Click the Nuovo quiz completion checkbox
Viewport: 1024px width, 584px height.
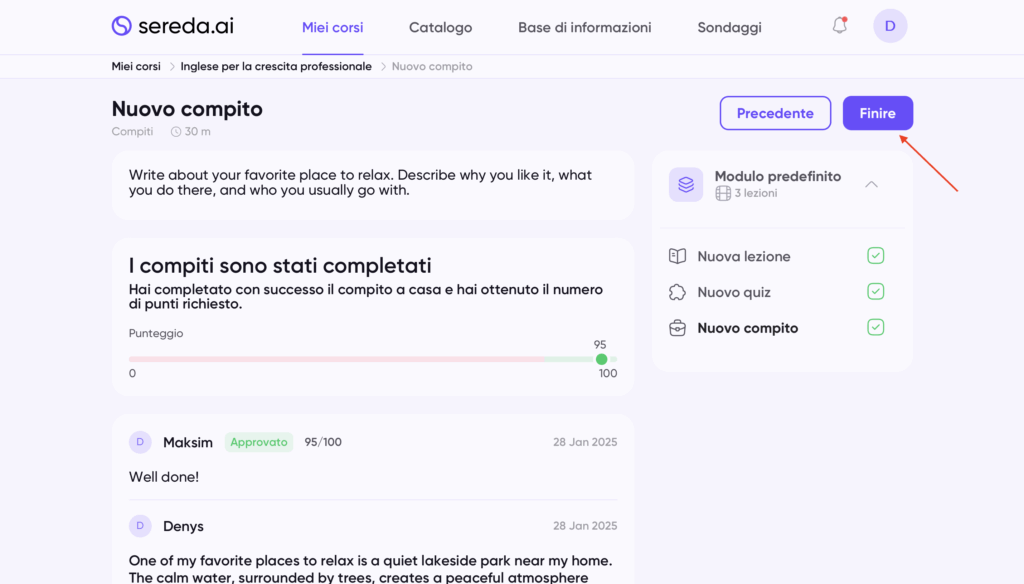(876, 292)
